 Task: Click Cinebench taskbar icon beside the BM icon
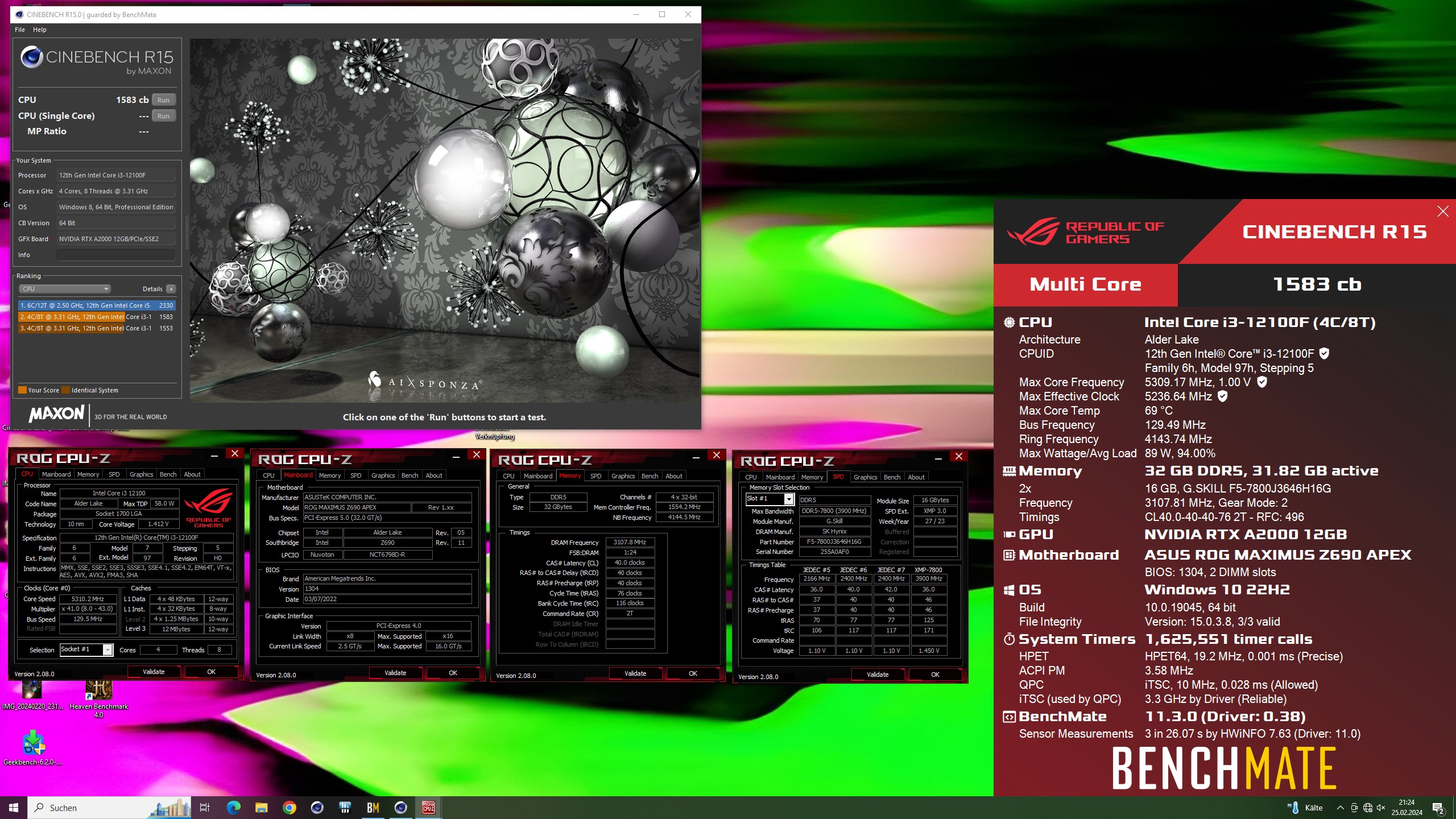(401, 808)
